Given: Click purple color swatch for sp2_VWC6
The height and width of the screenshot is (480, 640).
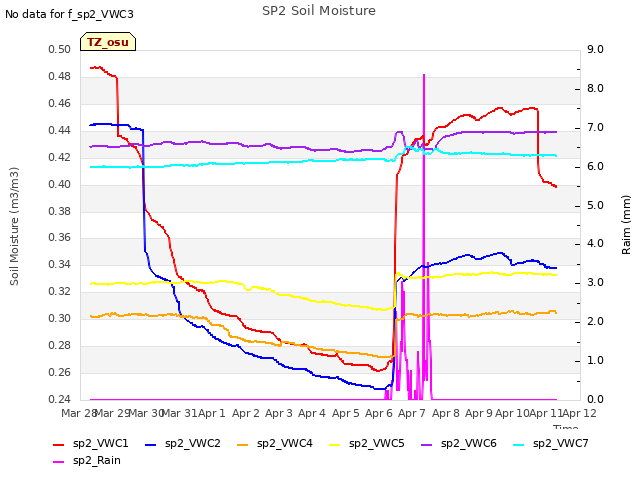Looking at the screenshot, I should click(x=427, y=444).
